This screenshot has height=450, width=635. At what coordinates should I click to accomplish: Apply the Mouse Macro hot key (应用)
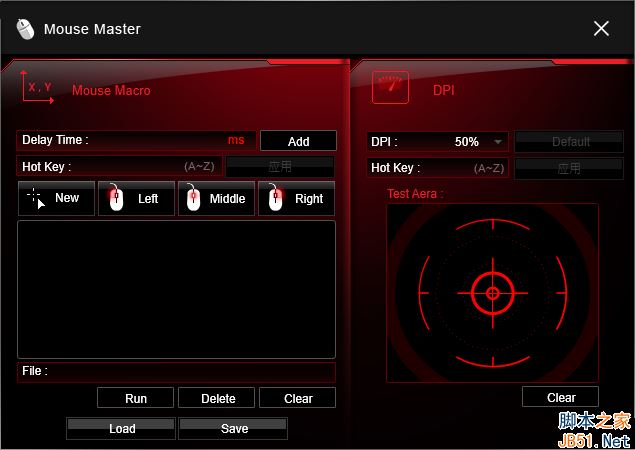pyautogui.click(x=280, y=166)
